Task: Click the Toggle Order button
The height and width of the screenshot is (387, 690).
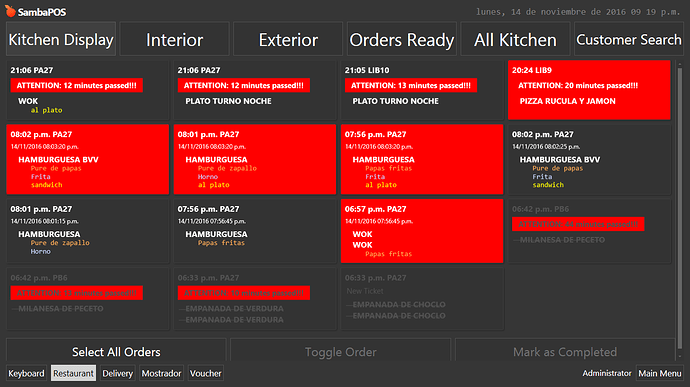Action: pyautogui.click(x=341, y=351)
